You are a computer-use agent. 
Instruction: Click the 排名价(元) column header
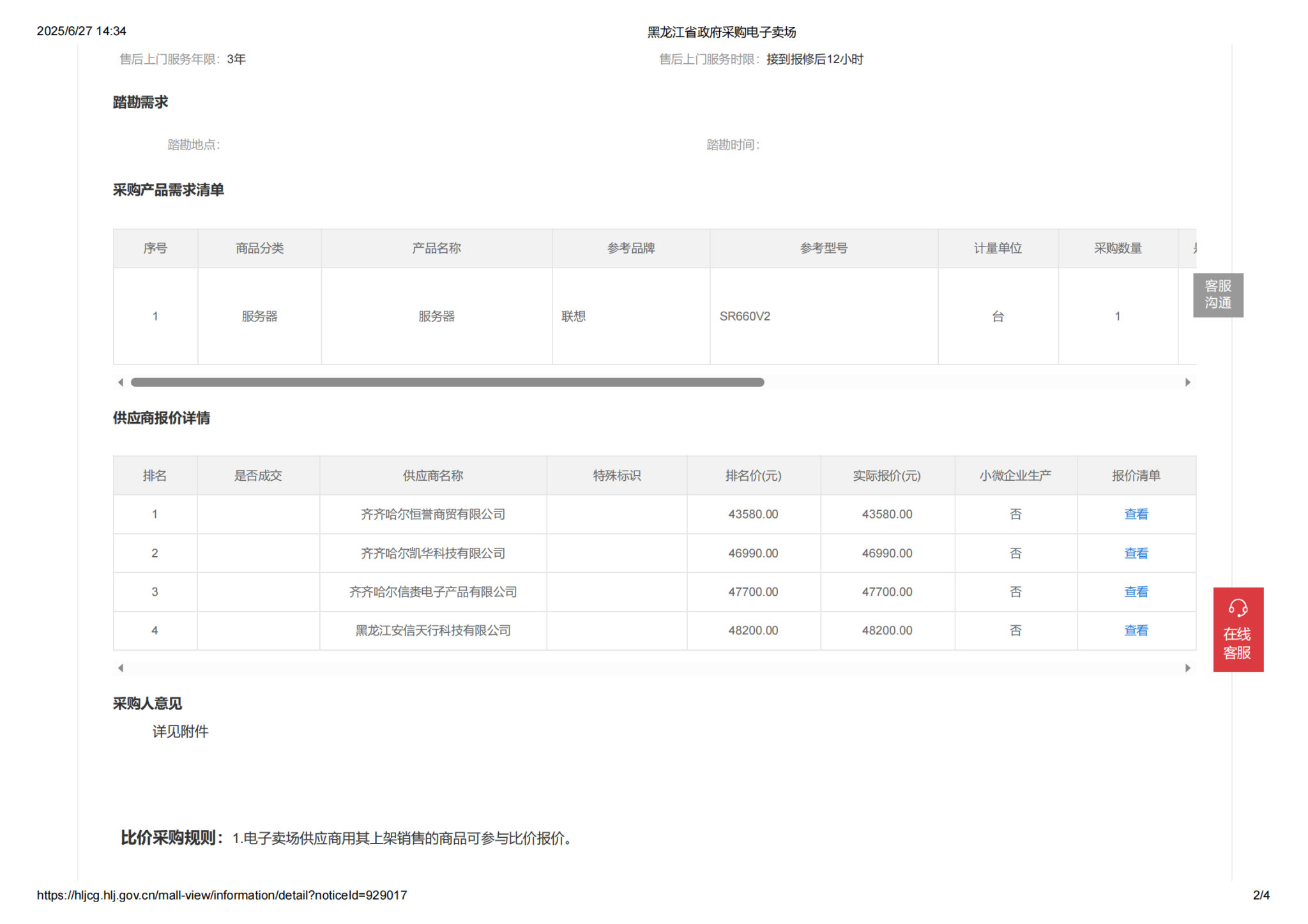click(x=753, y=476)
